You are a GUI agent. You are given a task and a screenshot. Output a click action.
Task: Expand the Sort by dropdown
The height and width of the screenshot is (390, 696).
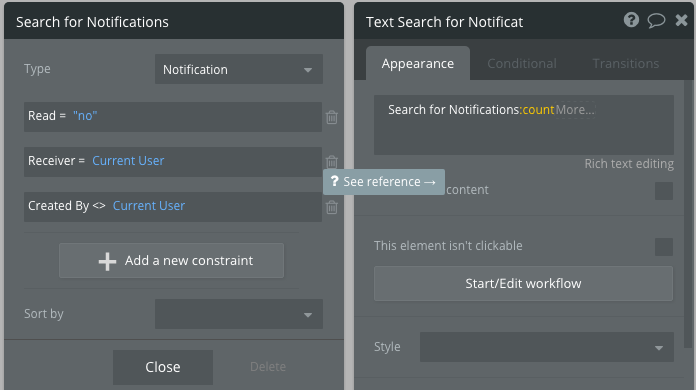(x=239, y=314)
